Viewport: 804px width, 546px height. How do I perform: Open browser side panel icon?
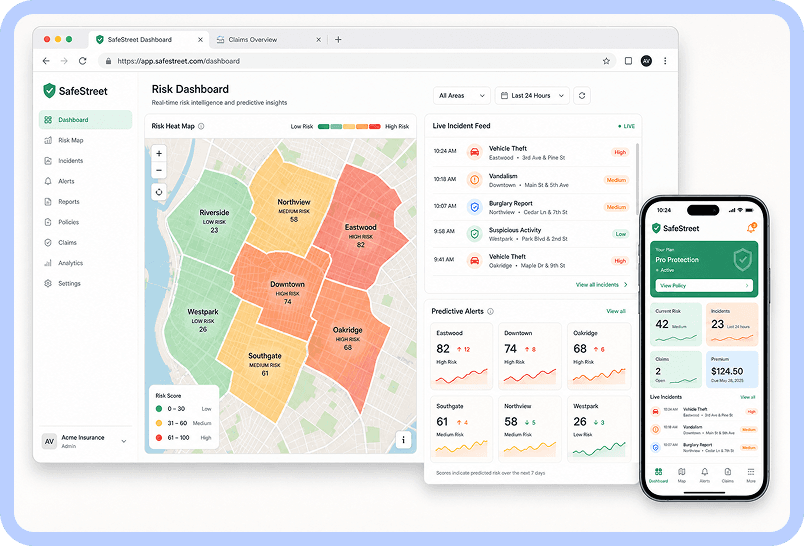tap(628, 61)
